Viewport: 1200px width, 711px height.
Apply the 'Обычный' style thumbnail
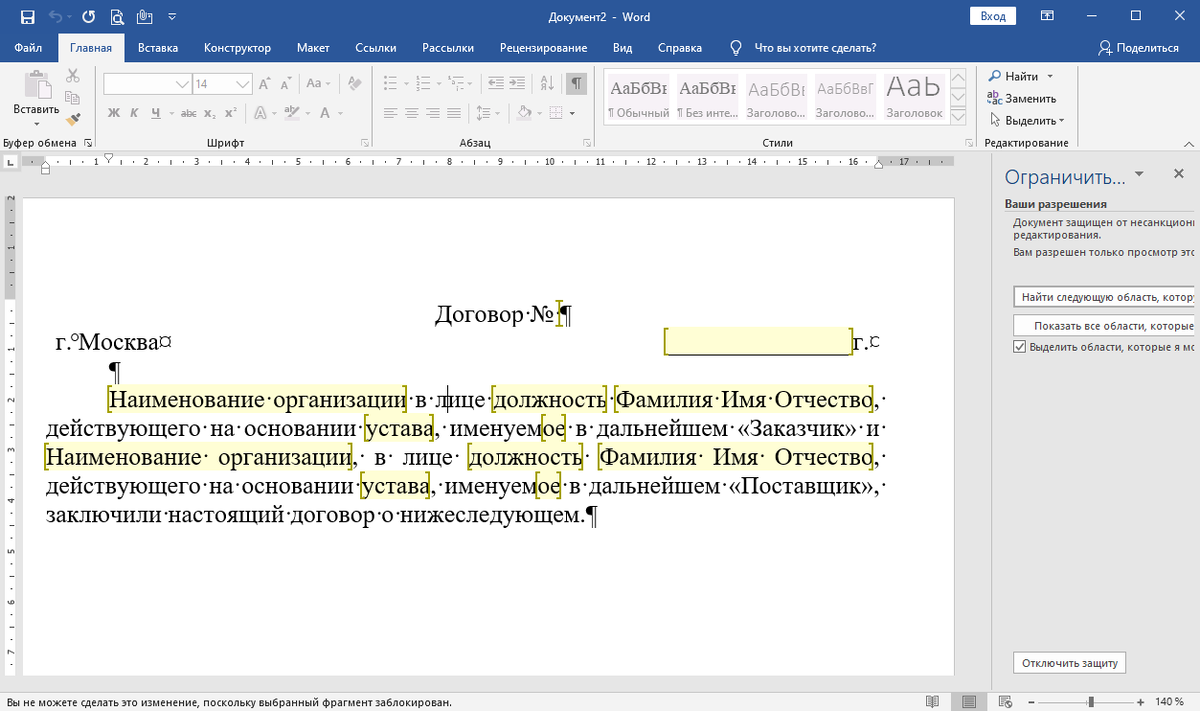click(638, 98)
